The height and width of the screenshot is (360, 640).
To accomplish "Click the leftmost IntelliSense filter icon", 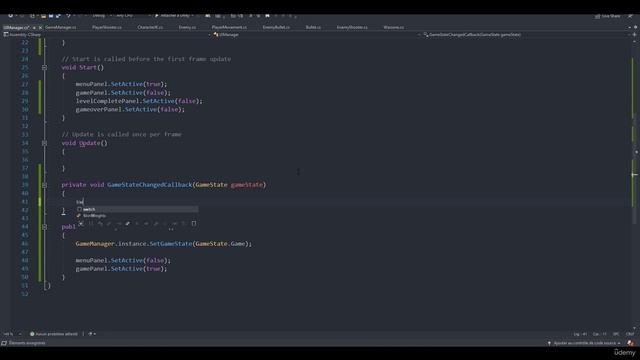I will click(81, 224).
